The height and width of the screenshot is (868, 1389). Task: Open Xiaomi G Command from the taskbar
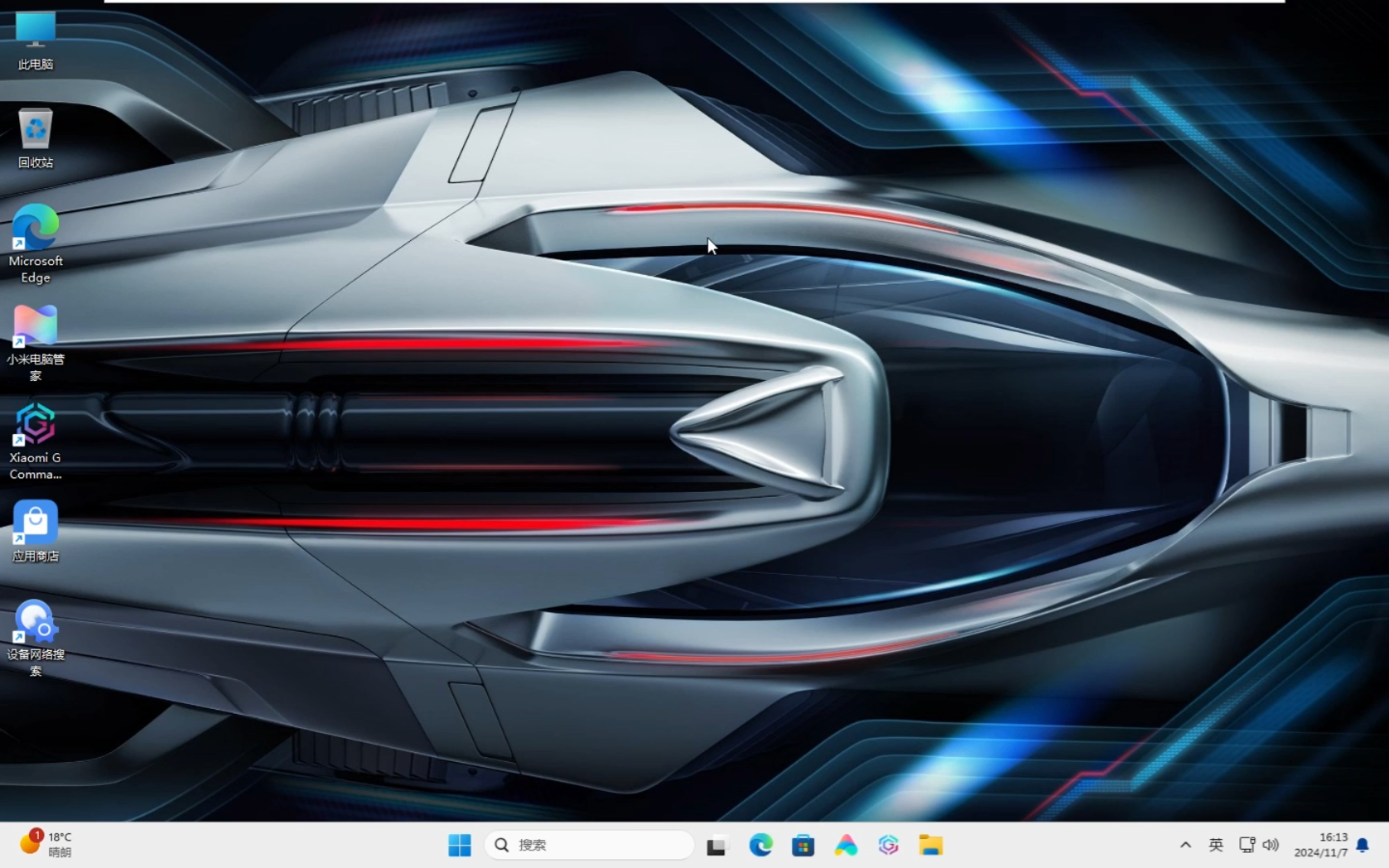888,846
